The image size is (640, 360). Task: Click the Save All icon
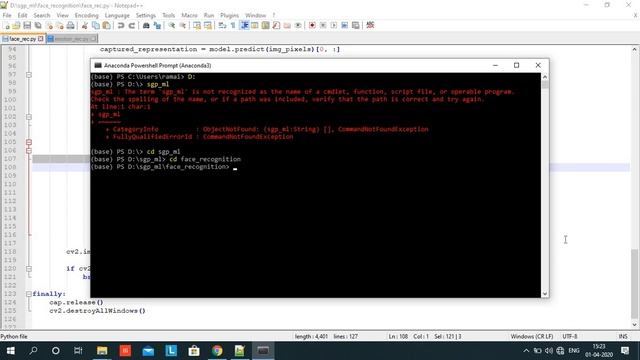tap(38, 25)
